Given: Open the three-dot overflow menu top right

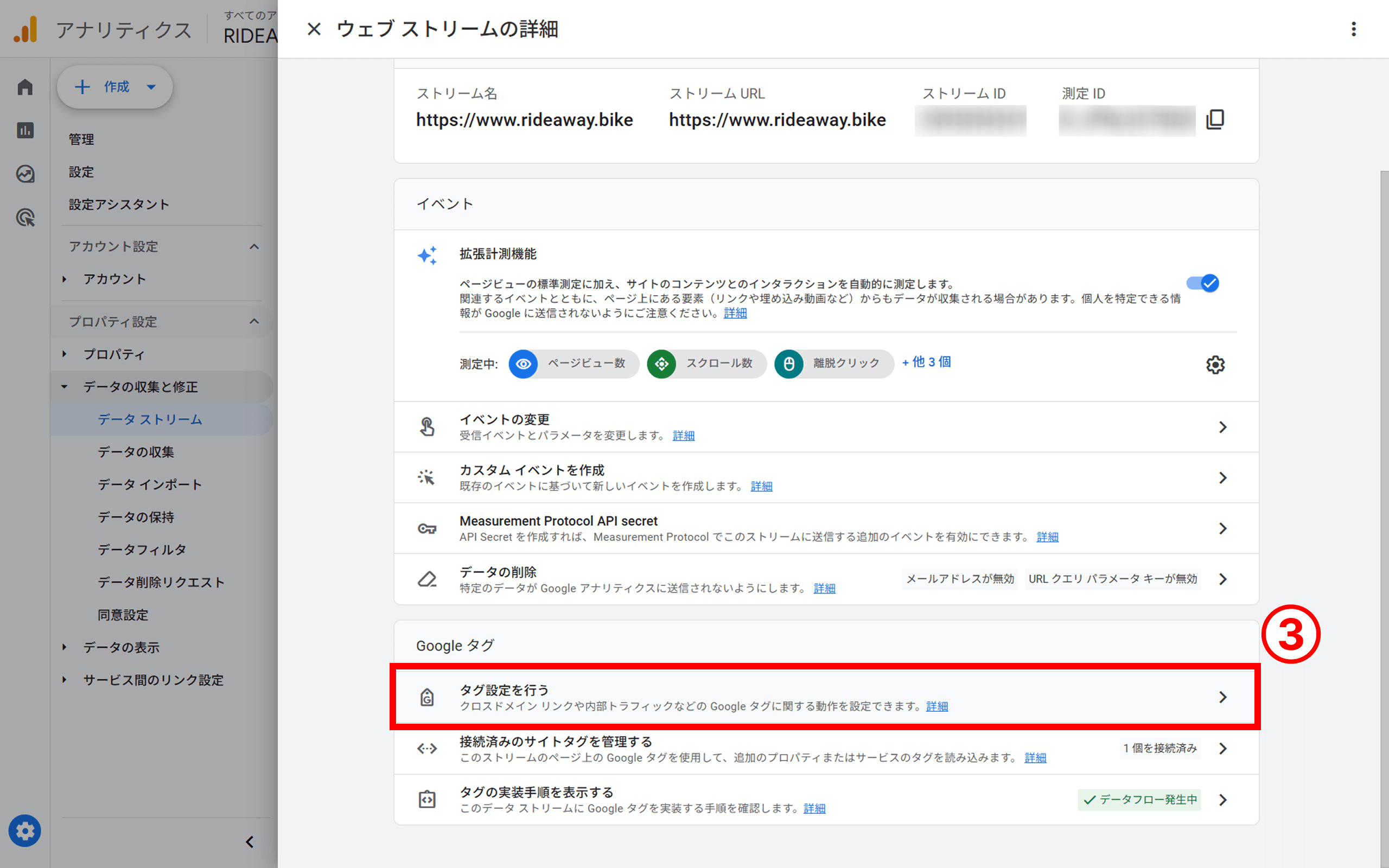Looking at the screenshot, I should coord(1354,29).
